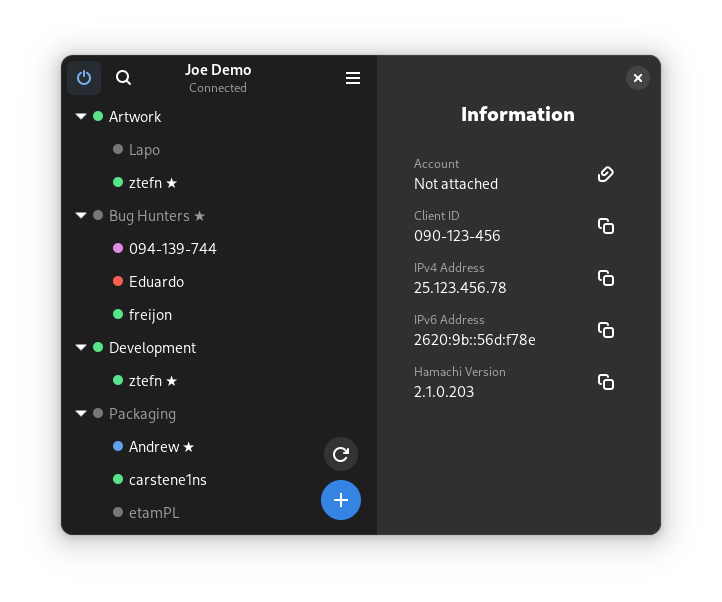
Task: Select the 094-139-744 member entry
Action: click(172, 249)
